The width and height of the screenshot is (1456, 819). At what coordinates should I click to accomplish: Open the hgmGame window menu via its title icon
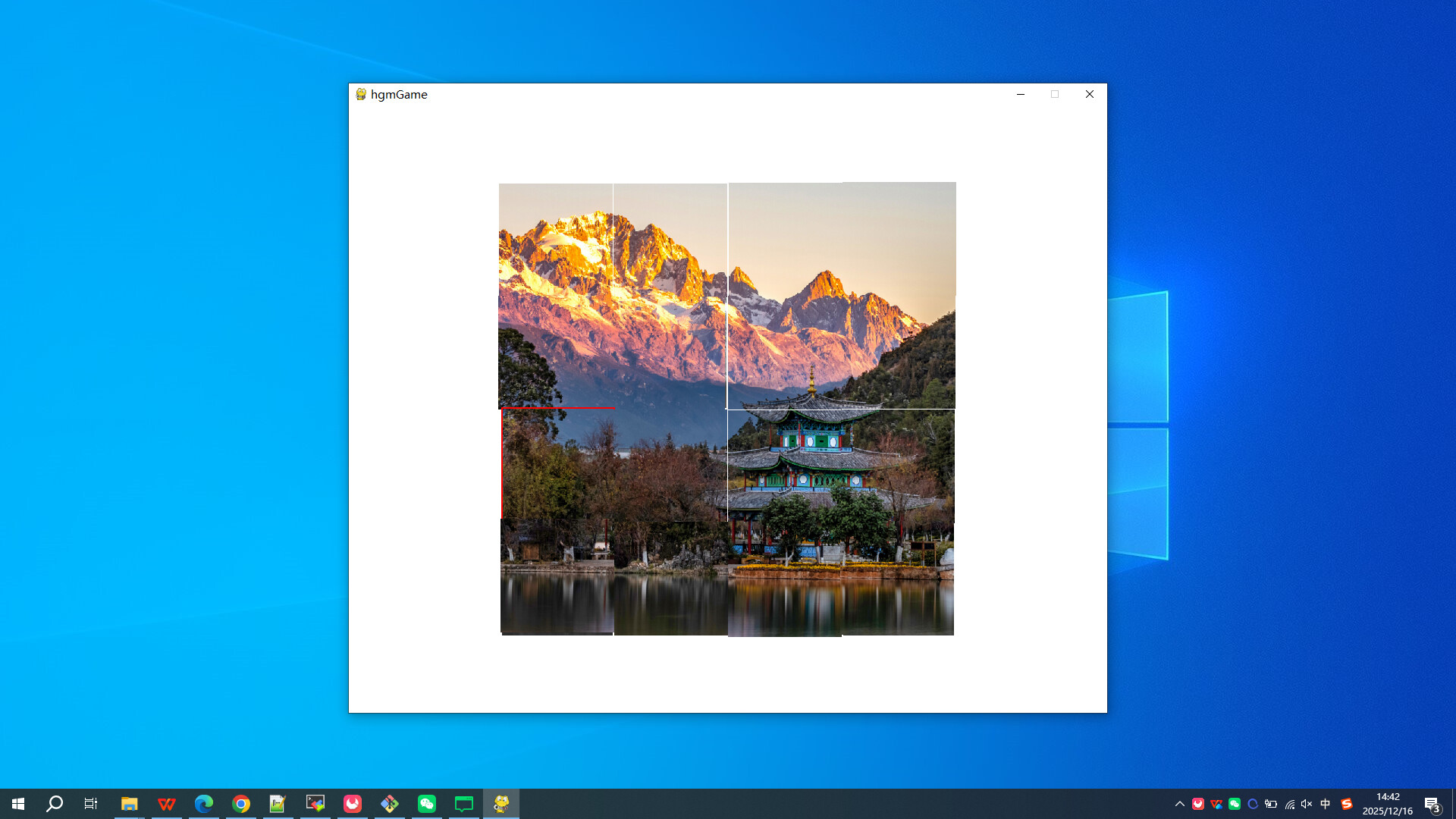(360, 94)
